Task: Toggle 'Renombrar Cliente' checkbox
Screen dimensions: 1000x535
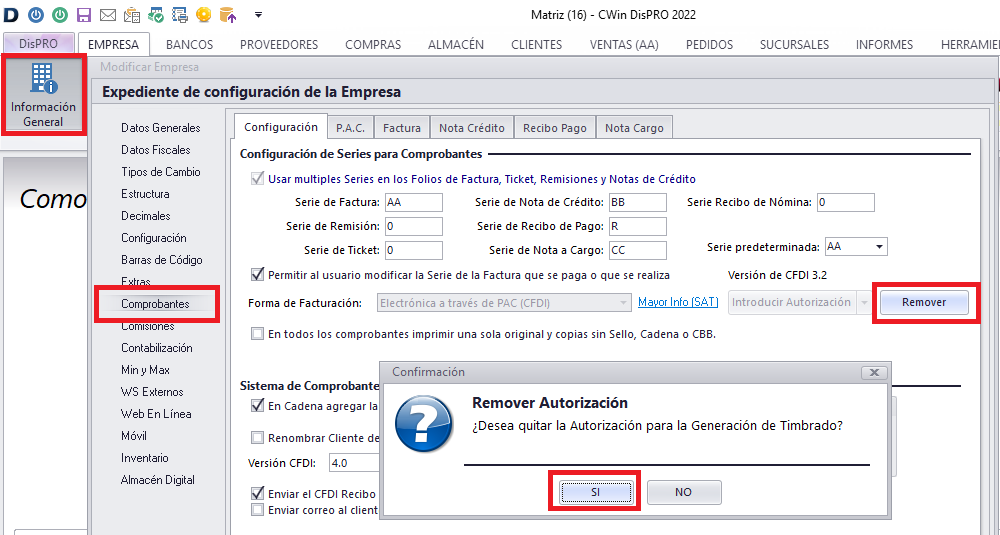Action: (x=258, y=437)
